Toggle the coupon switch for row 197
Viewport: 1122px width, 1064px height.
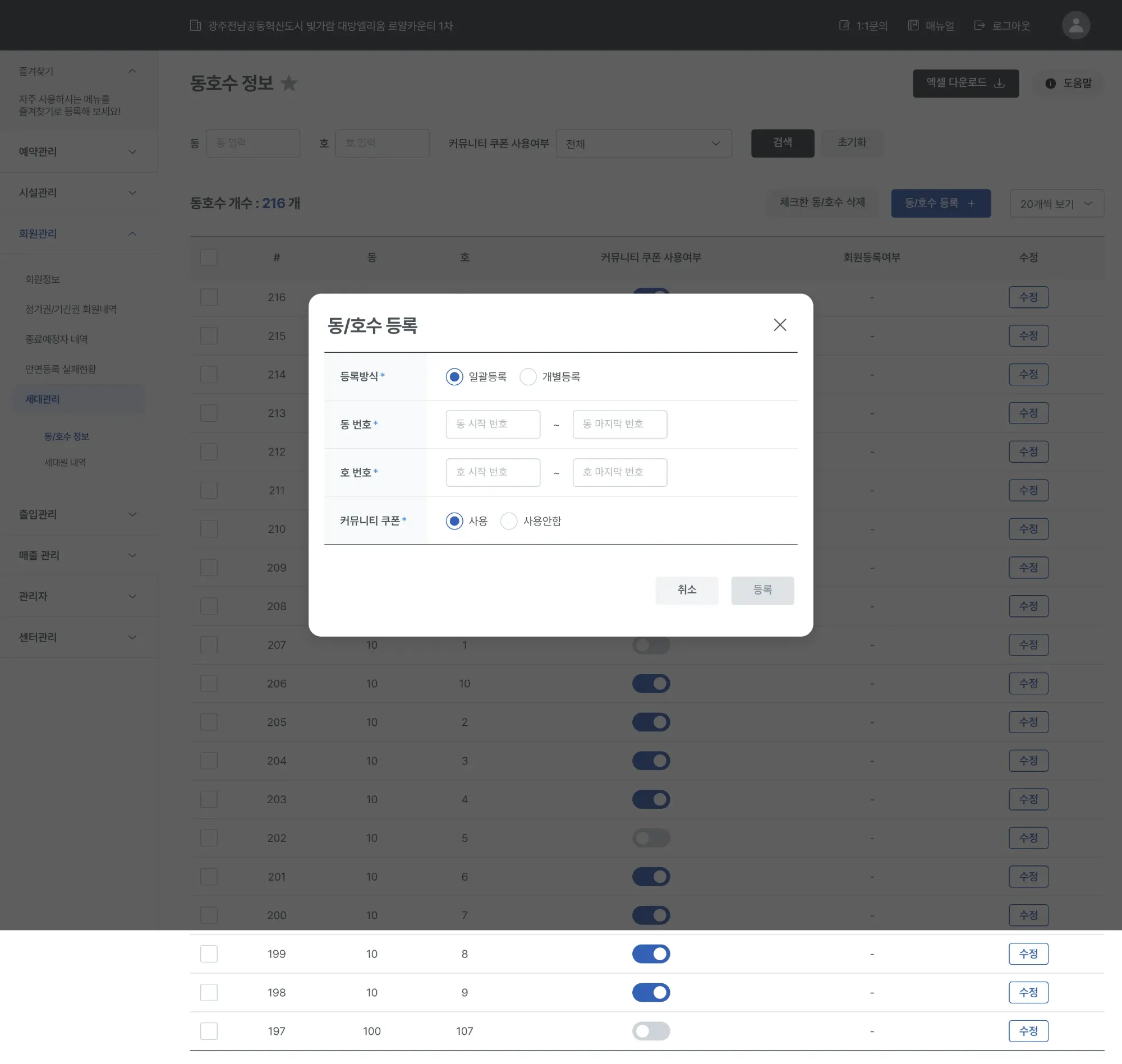[x=651, y=1030]
